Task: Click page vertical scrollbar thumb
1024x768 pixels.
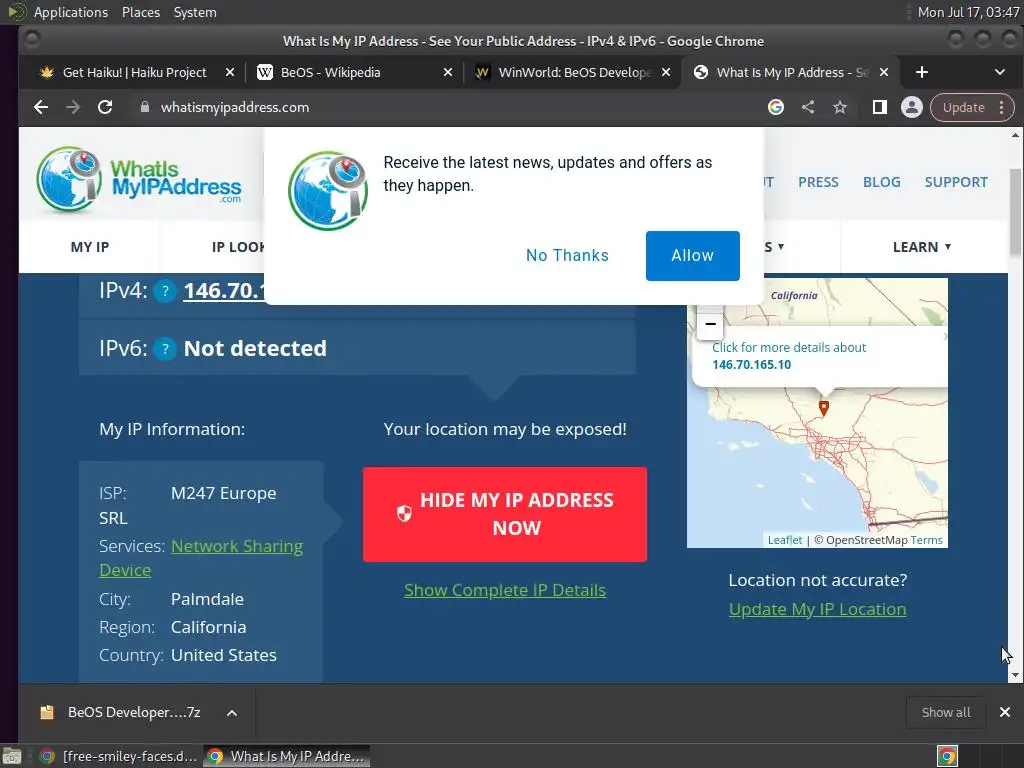Action: (x=1015, y=212)
